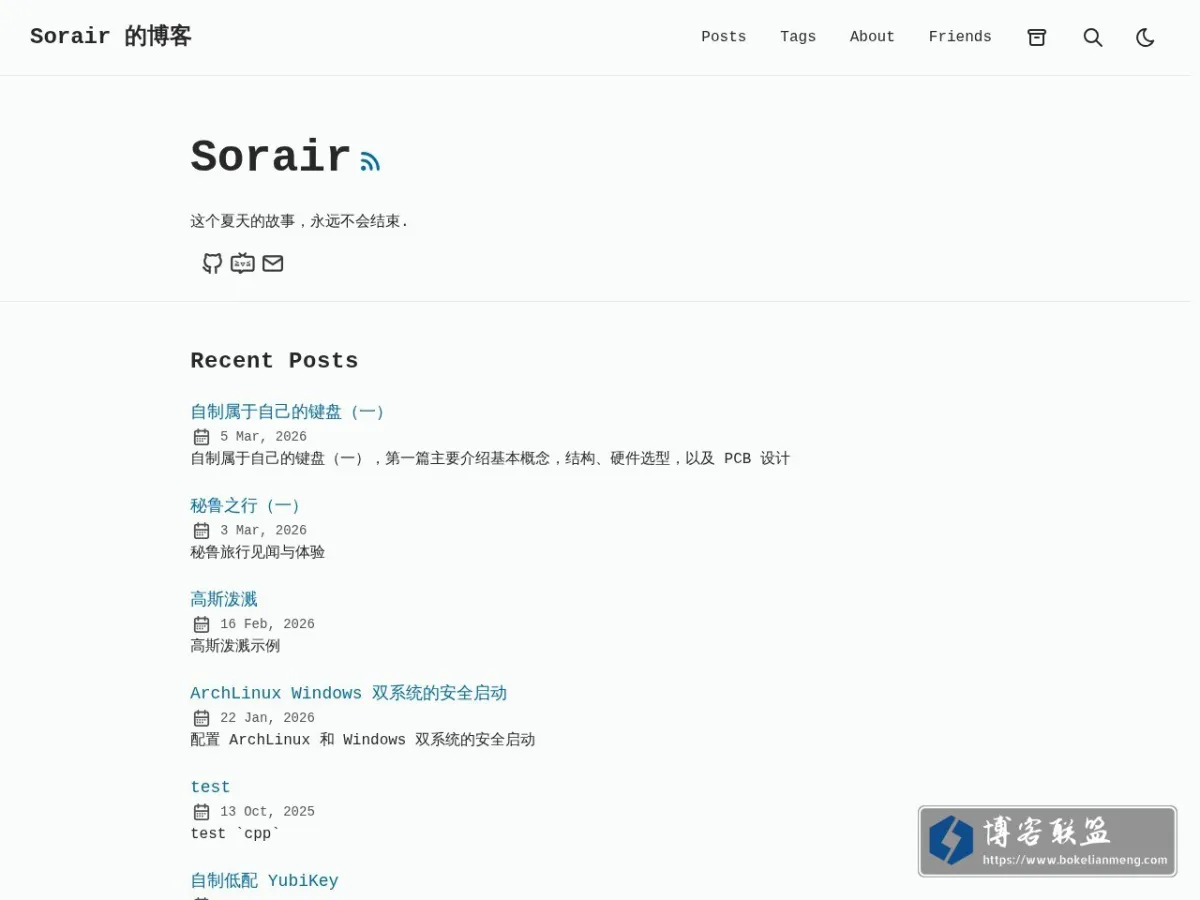Click the email envelope icon
The height and width of the screenshot is (900, 1200).
coord(273,263)
